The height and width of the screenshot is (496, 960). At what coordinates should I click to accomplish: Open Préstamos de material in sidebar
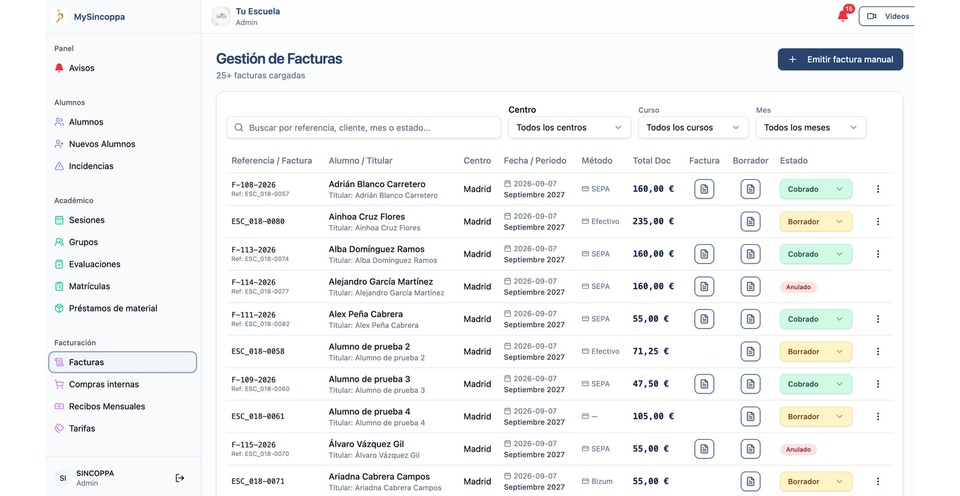click(x=122, y=308)
